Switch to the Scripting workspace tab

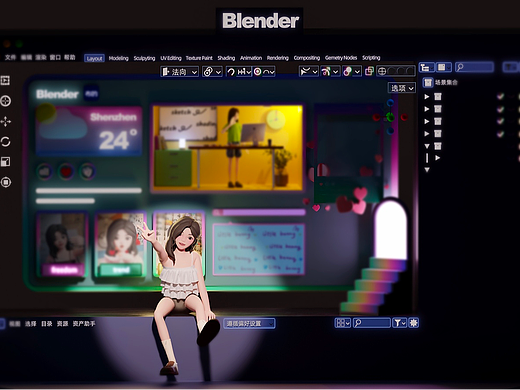[371, 58]
